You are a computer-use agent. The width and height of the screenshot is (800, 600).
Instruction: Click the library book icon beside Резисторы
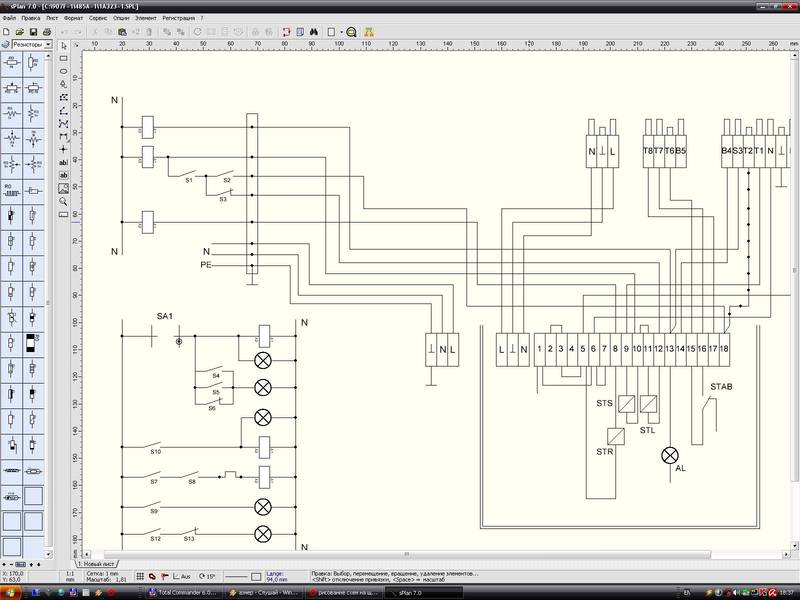tap(6, 44)
